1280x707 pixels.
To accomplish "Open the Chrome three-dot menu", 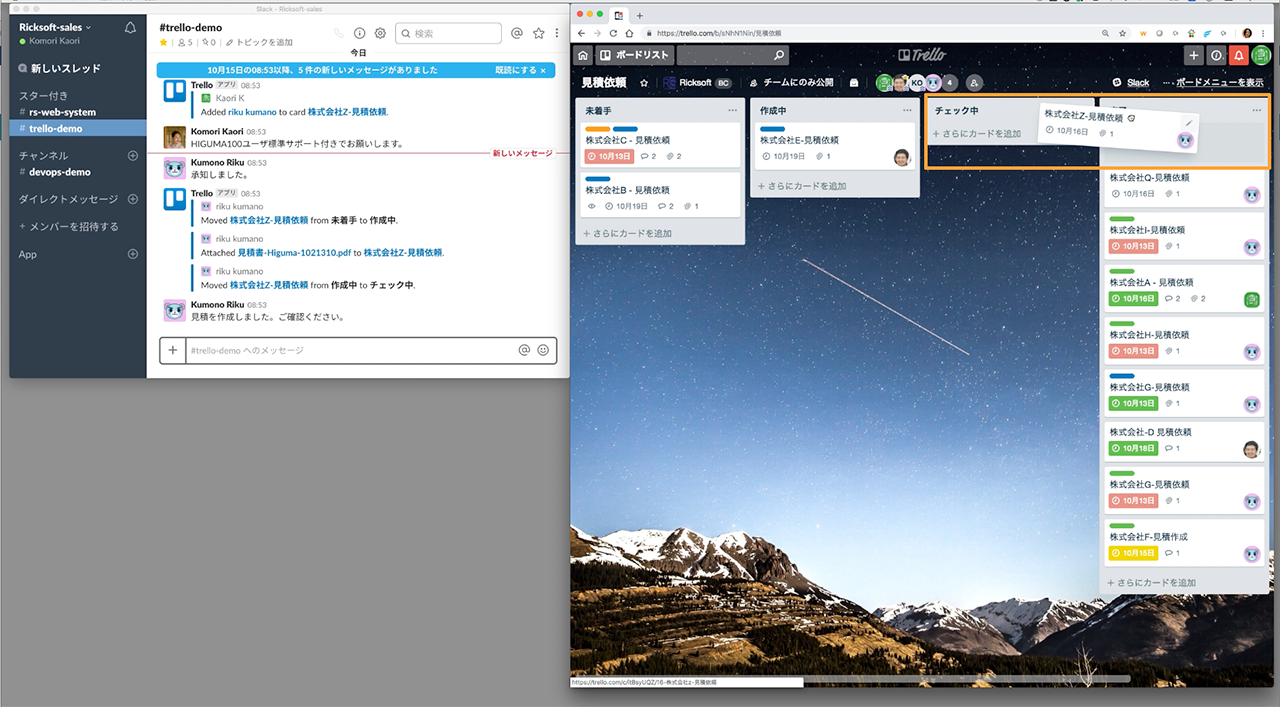I will pos(1264,33).
